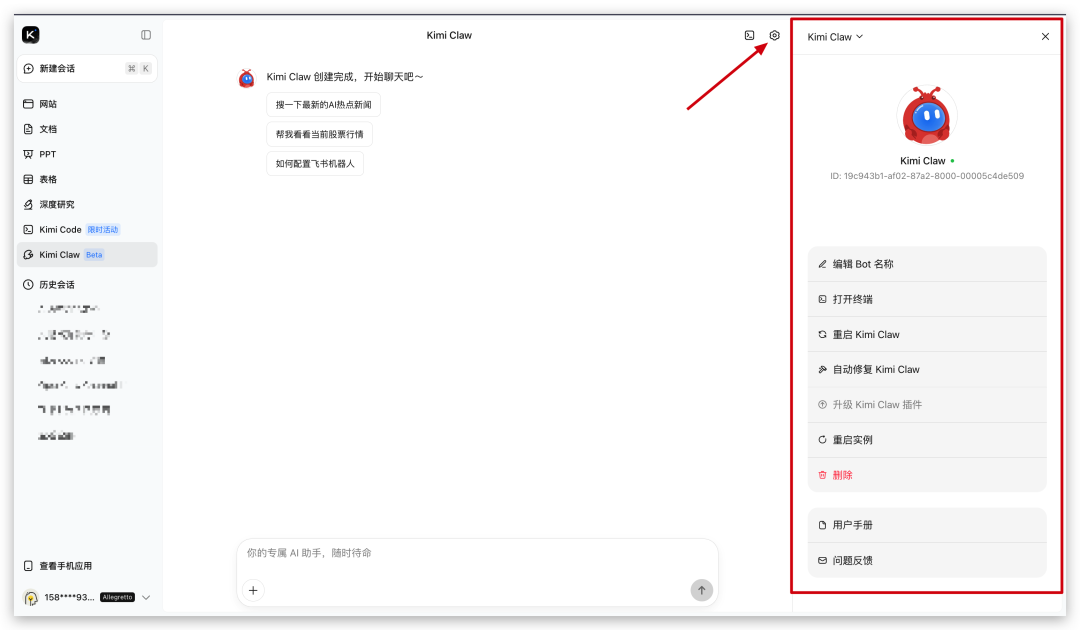Click the plus attachment icon in chat box
This screenshot has width=1080, height=630.
pos(253,590)
